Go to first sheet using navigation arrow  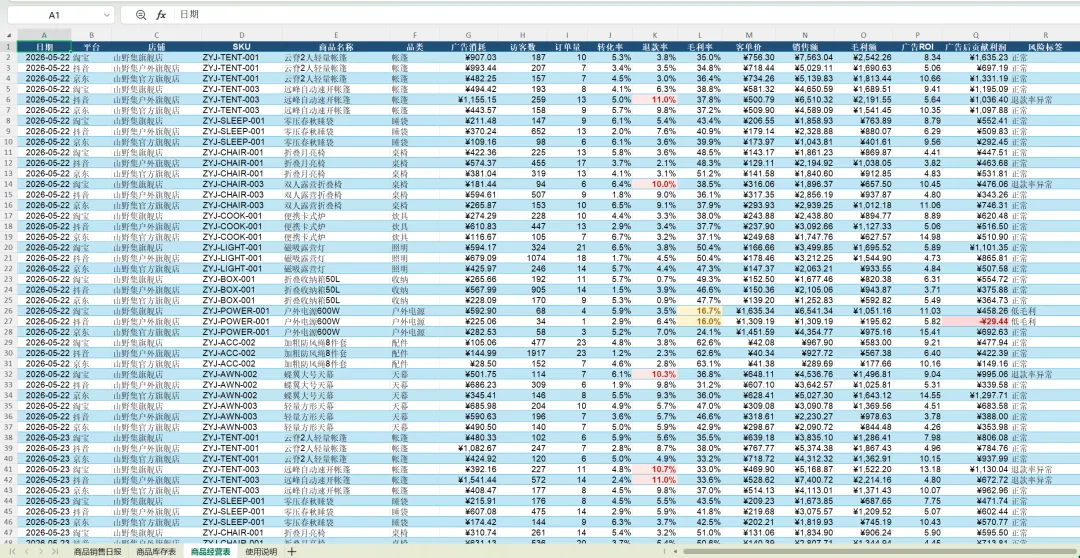pos(12,552)
